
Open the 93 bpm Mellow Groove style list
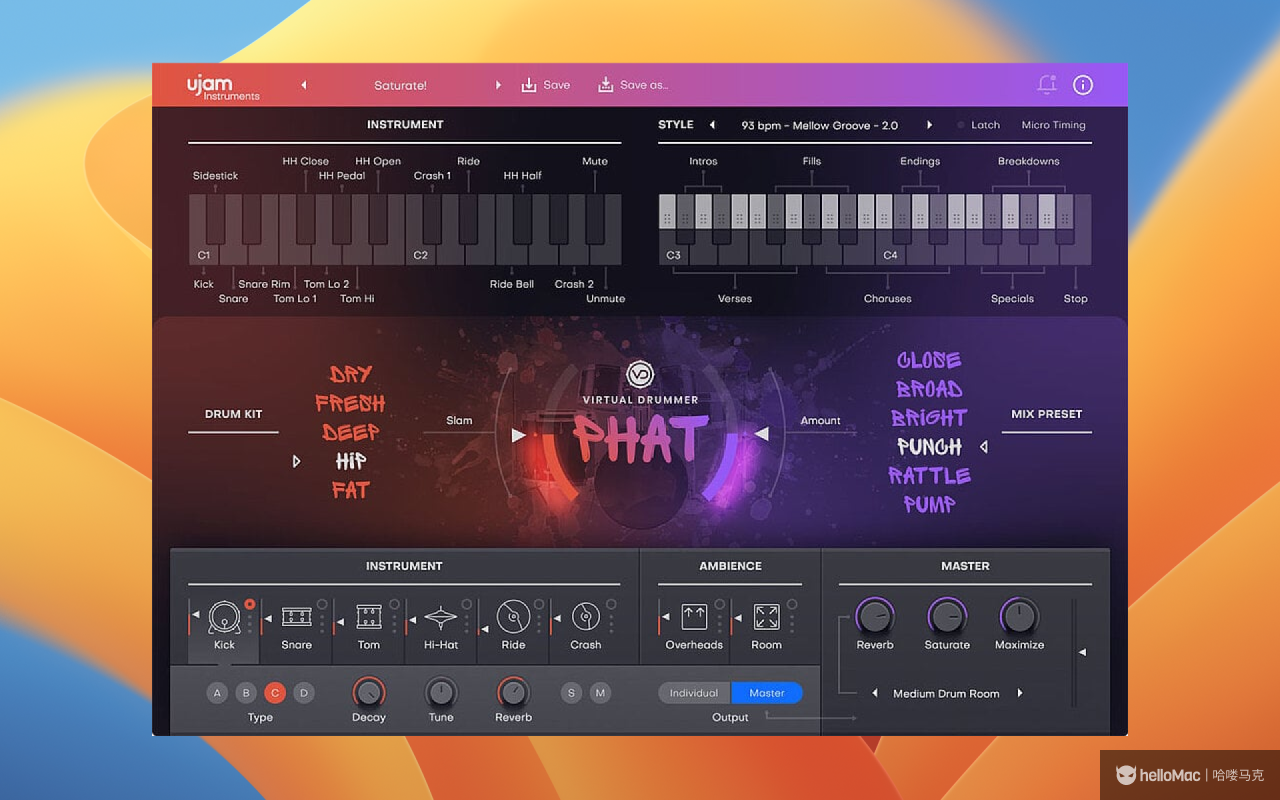pyautogui.click(x=820, y=125)
